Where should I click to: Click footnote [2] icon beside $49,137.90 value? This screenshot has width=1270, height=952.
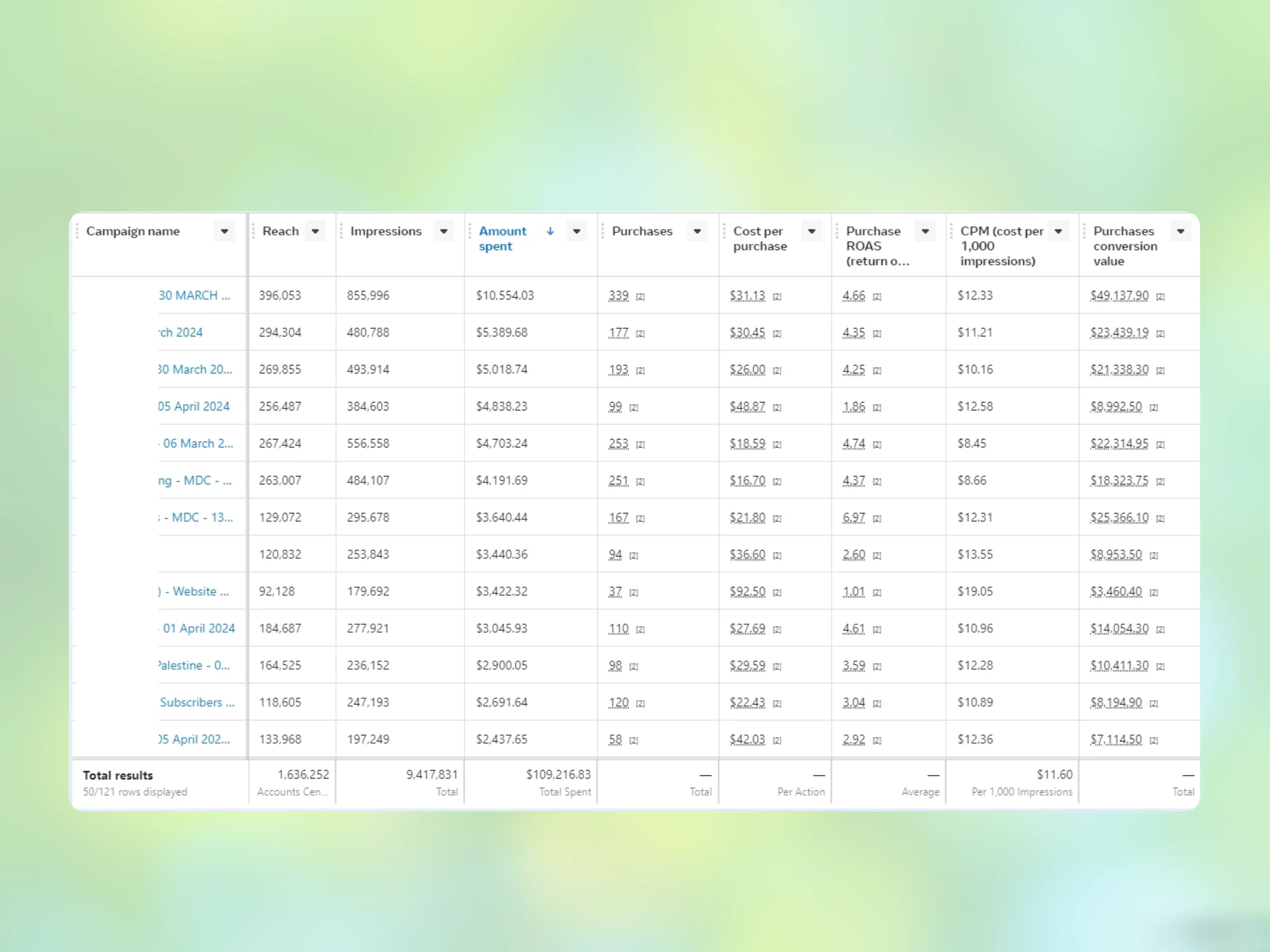(x=1160, y=297)
